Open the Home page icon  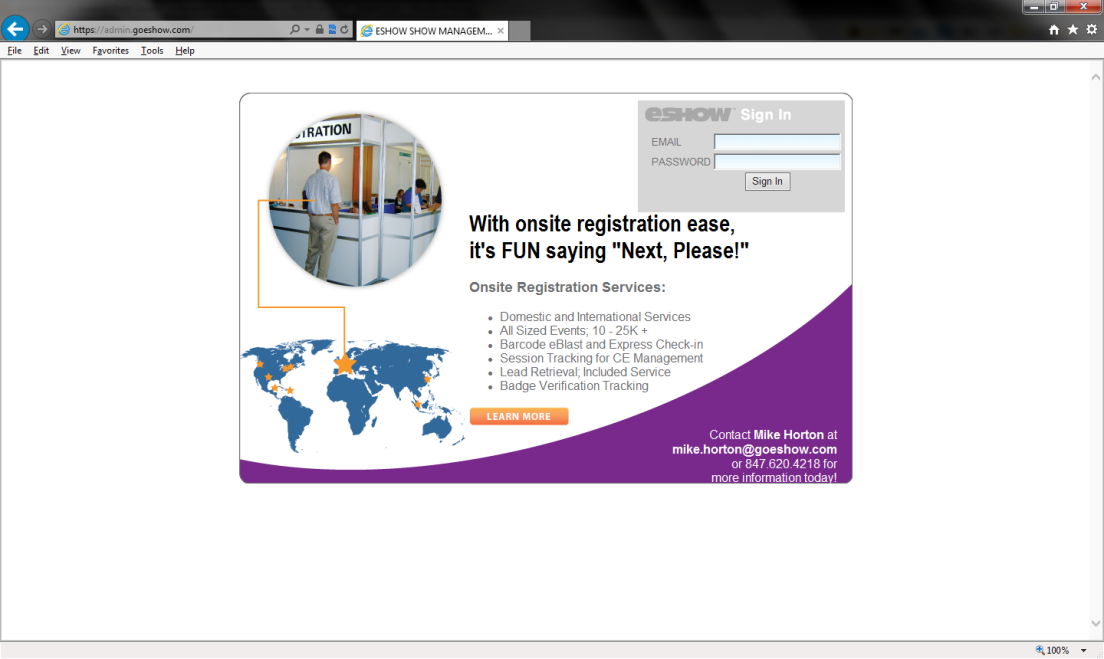(x=1054, y=30)
